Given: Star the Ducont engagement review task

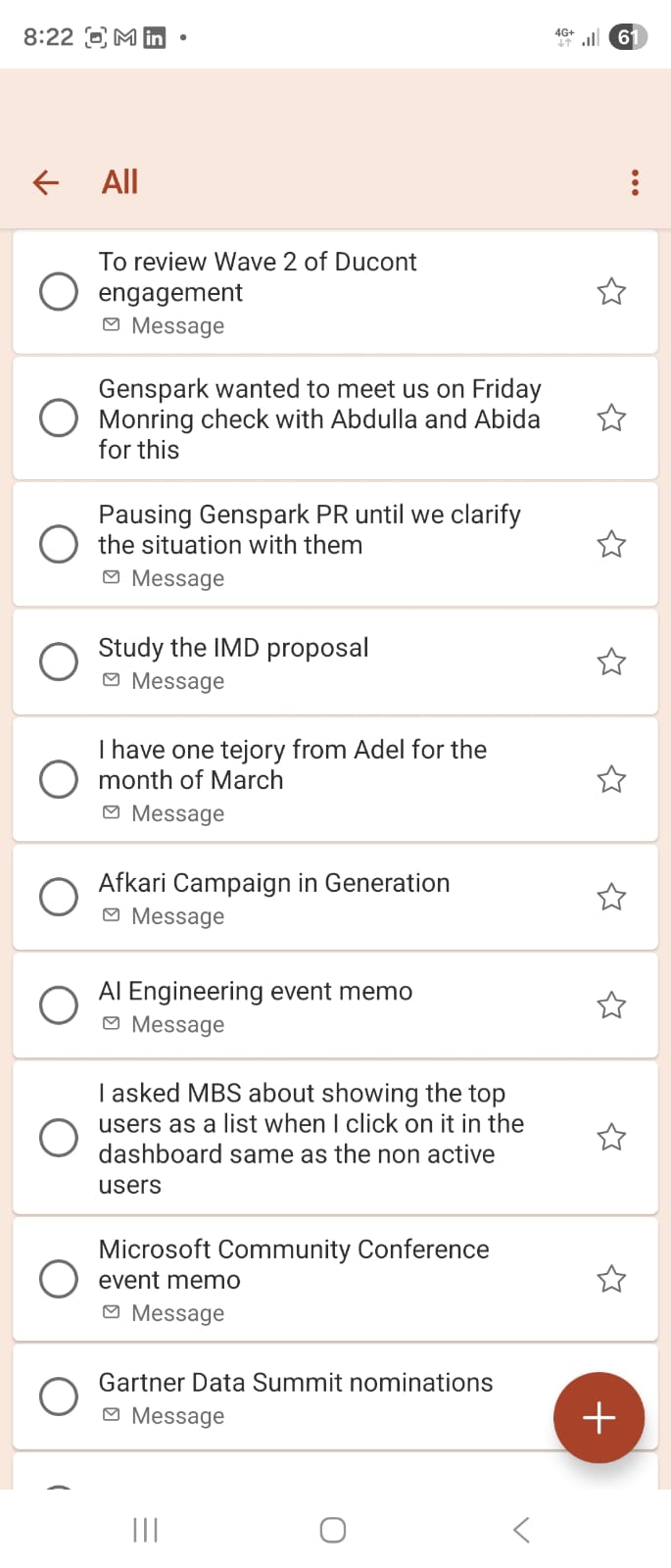Looking at the screenshot, I should click(x=611, y=291).
